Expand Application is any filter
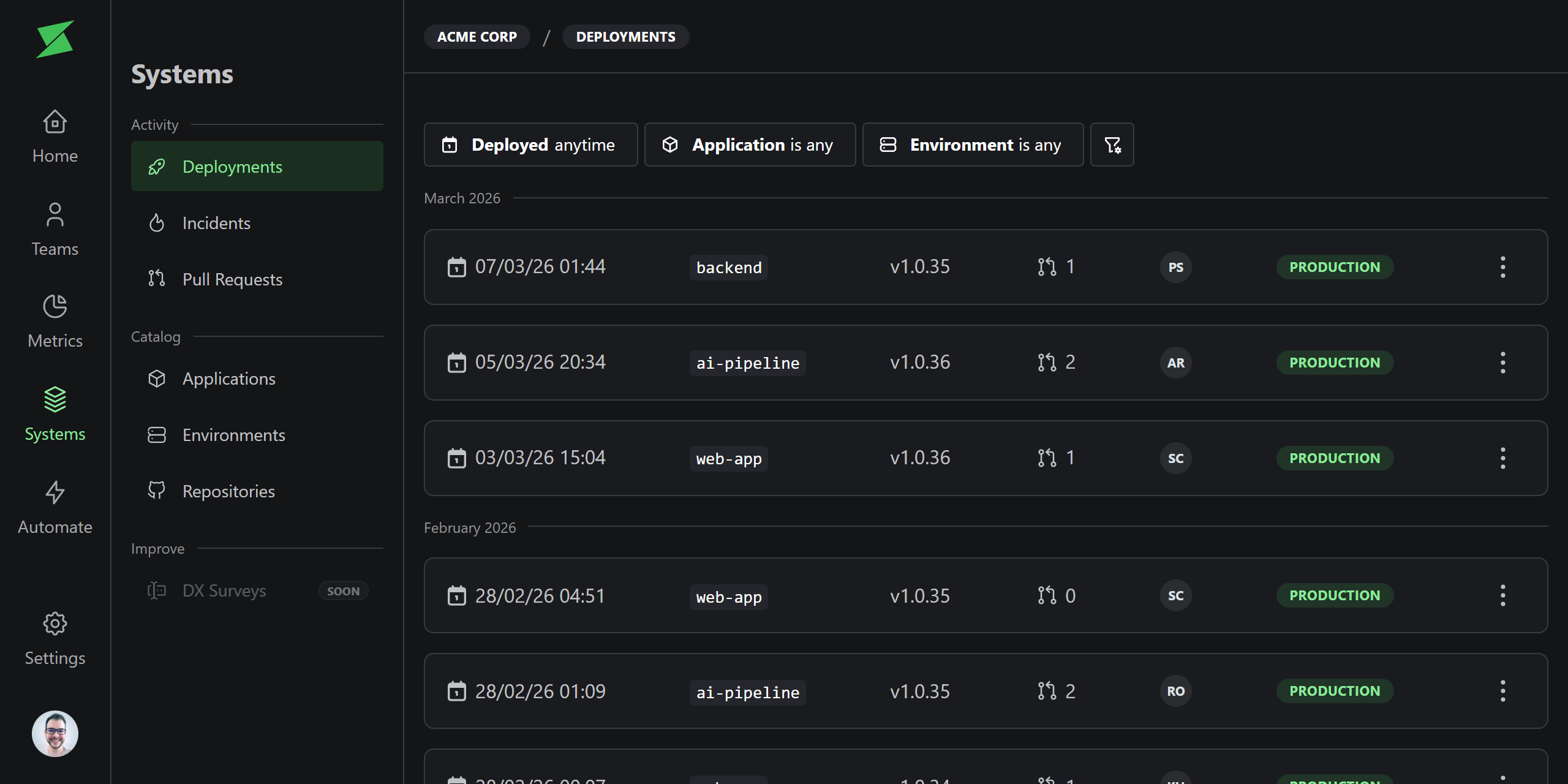The image size is (1568, 784). tap(750, 145)
